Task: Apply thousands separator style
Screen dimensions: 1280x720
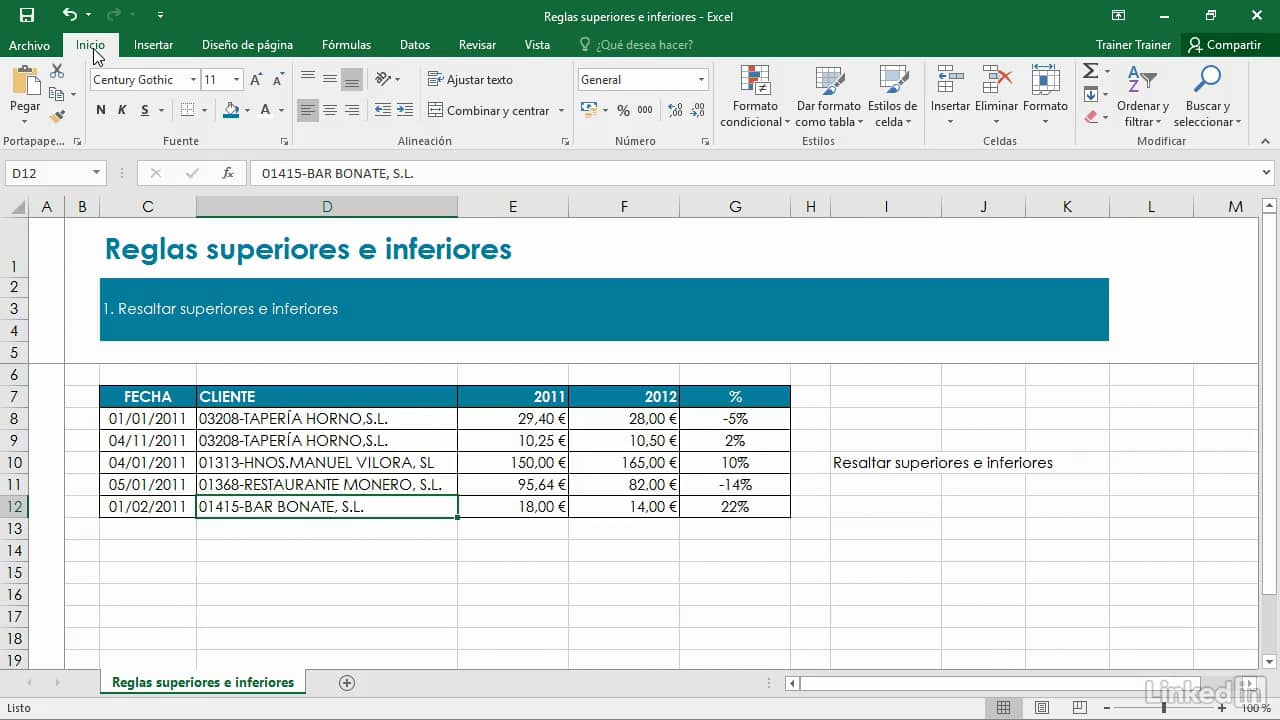Action: pyautogui.click(x=645, y=110)
